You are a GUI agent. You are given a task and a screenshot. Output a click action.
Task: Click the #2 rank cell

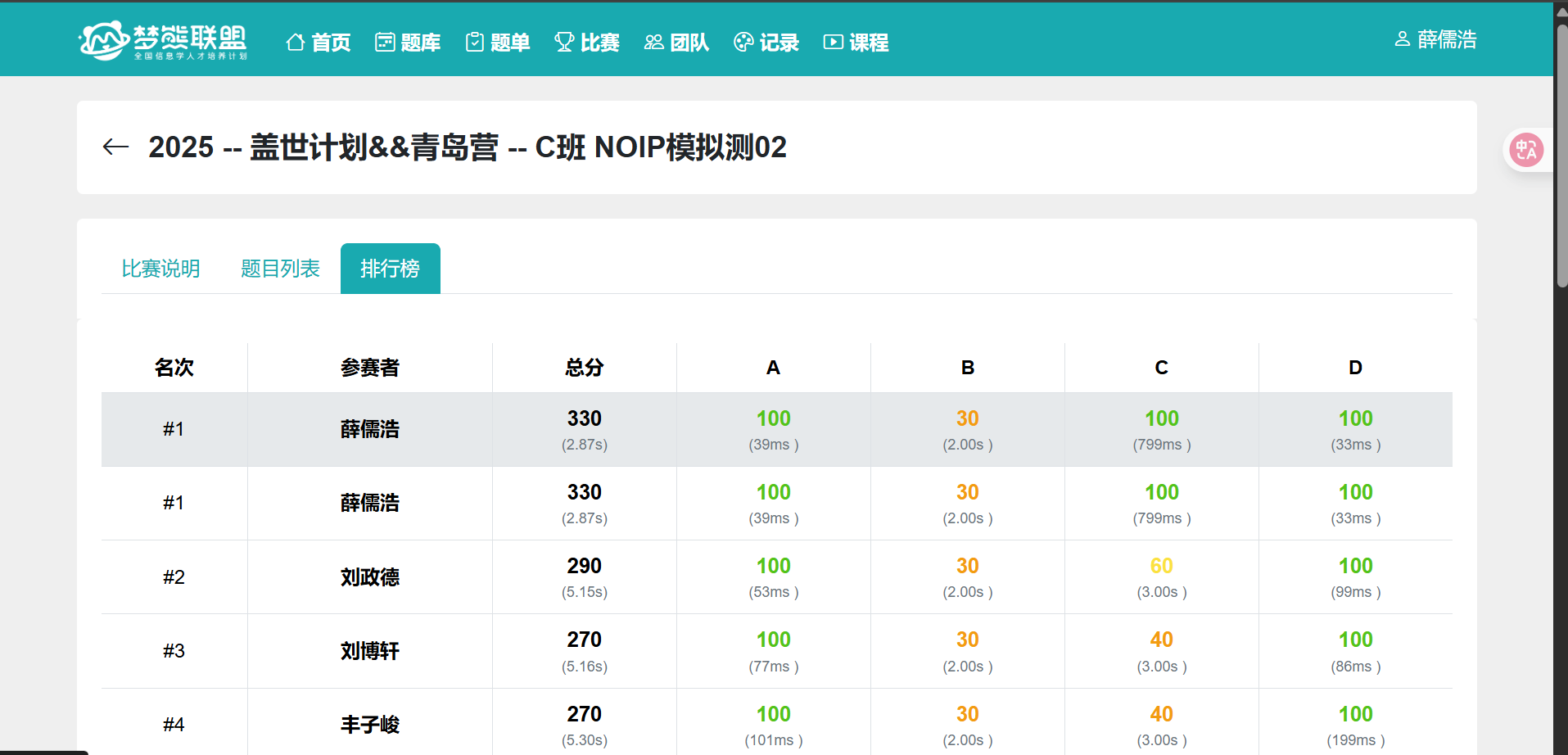coord(174,577)
